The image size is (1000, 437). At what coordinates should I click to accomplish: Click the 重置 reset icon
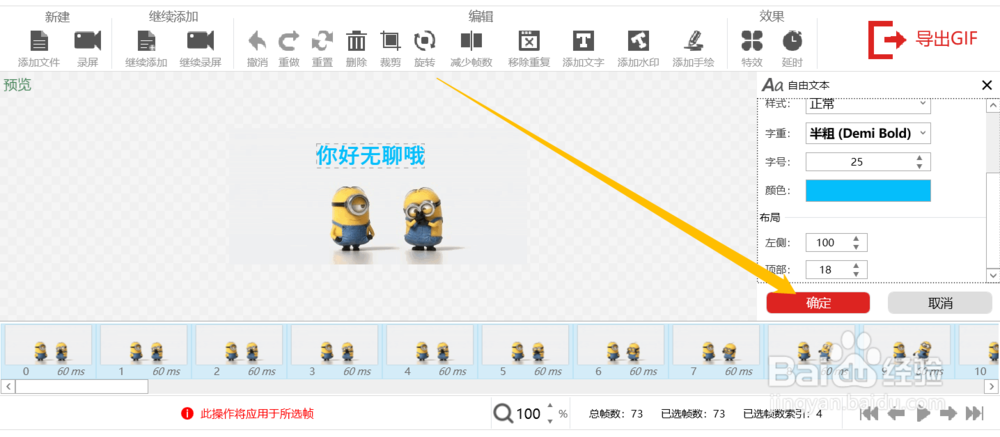point(323,41)
